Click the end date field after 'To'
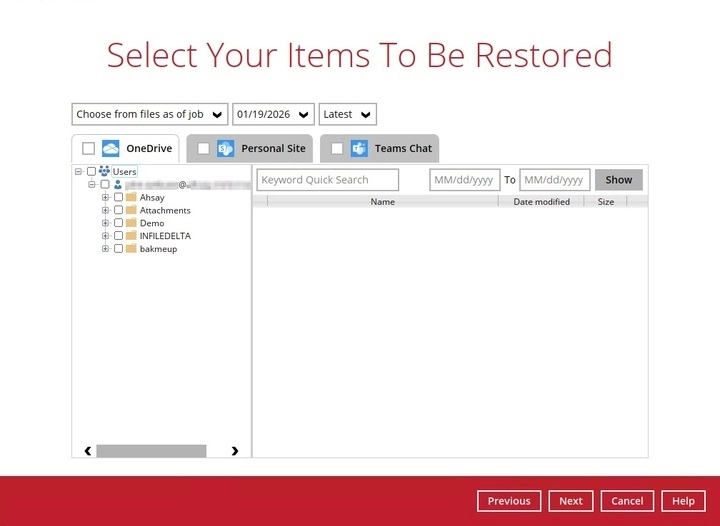 (x=555, y=180)
